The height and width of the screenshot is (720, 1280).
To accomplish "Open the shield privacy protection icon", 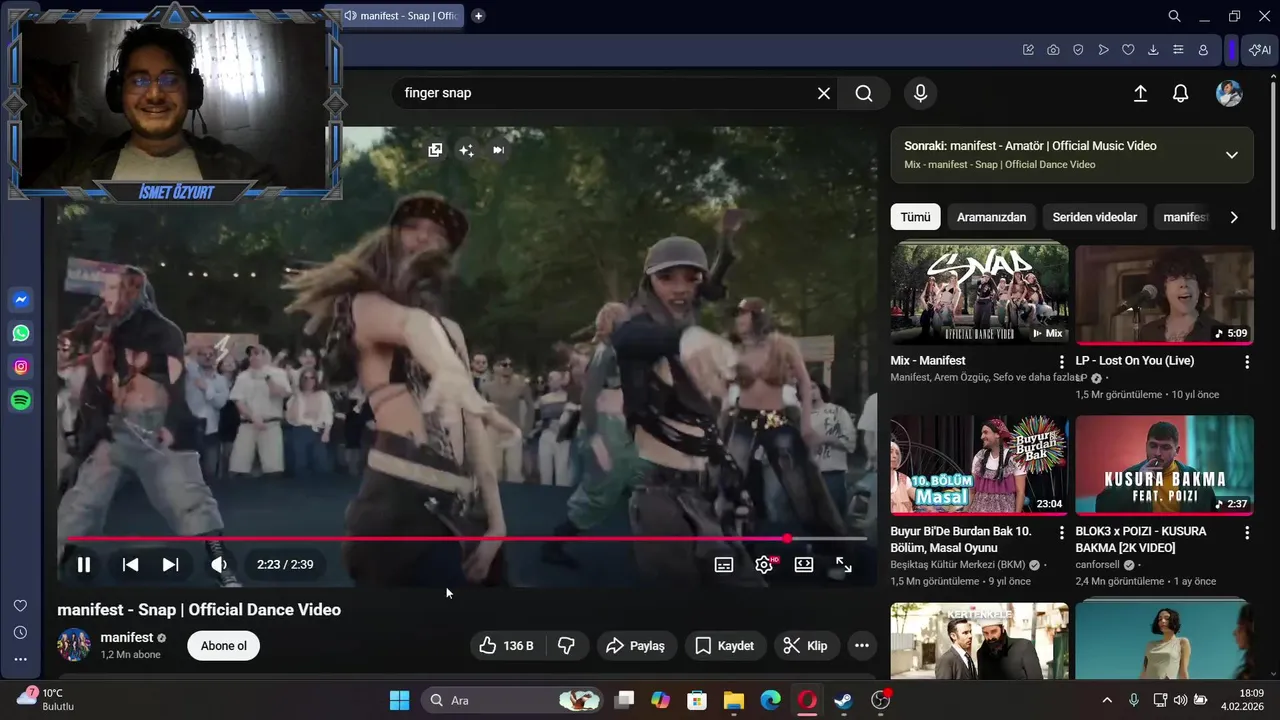I will coord(1078,50).
